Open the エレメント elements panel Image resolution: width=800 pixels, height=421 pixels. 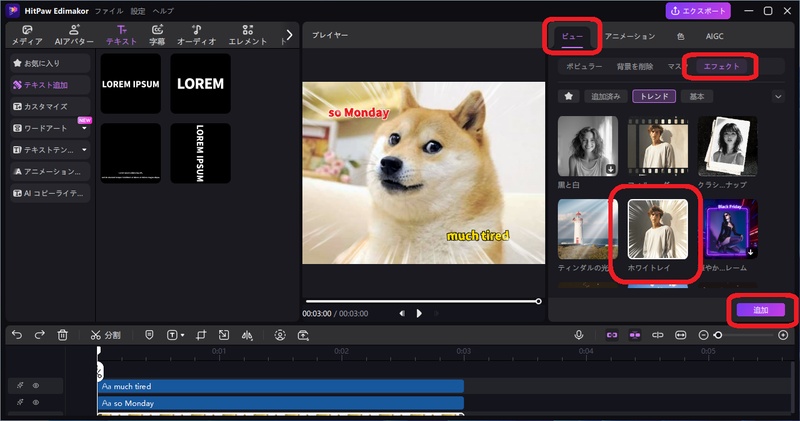247,35
